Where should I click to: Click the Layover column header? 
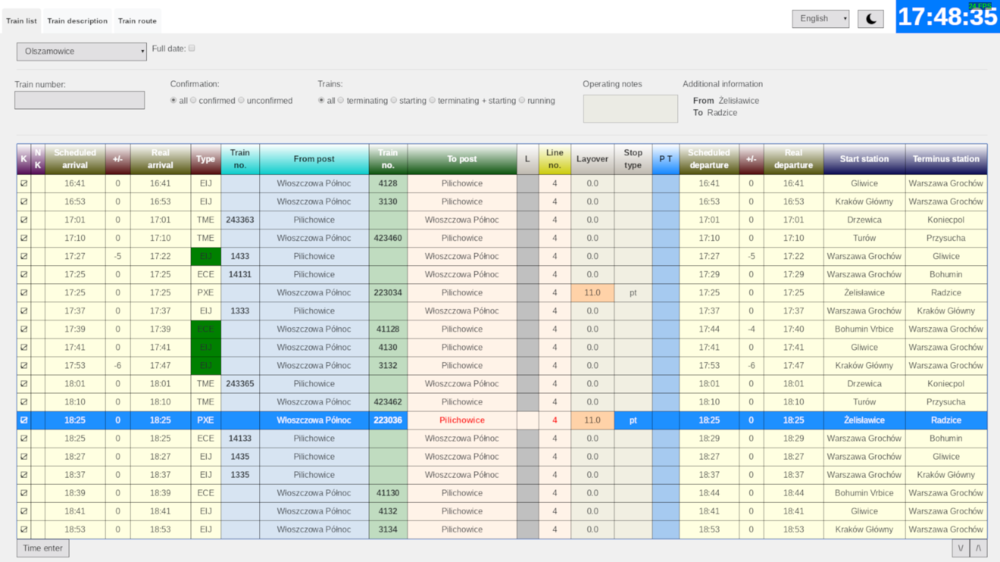[x=592, y=159]
